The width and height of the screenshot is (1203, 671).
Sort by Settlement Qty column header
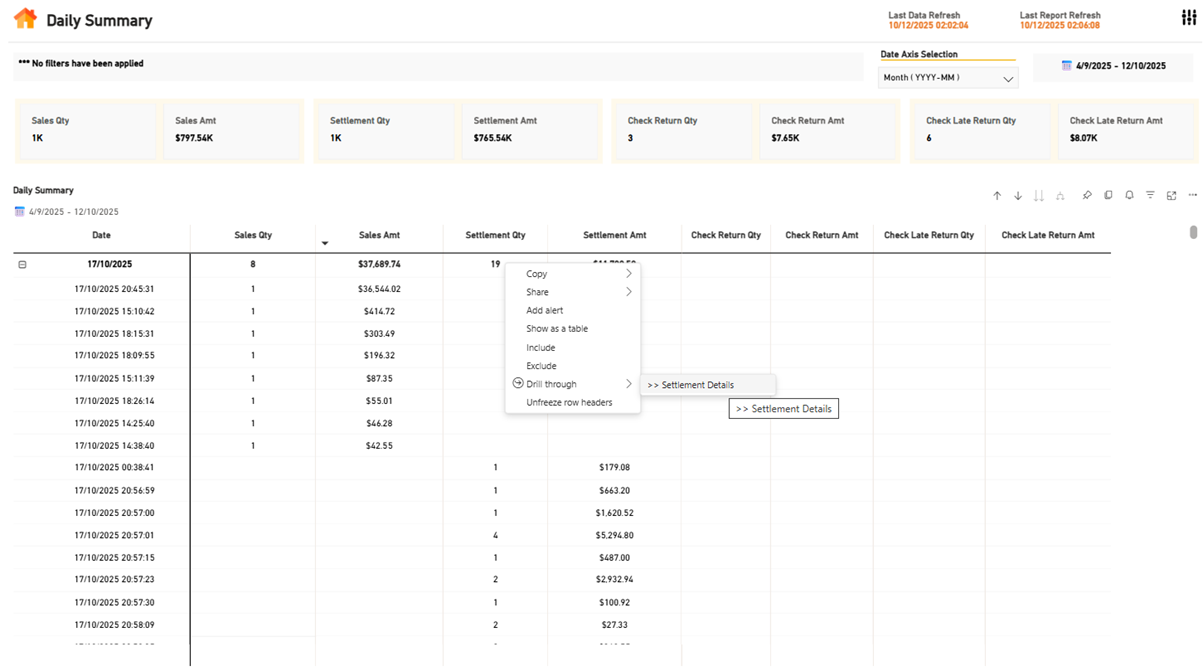click(x=495, y=236)
